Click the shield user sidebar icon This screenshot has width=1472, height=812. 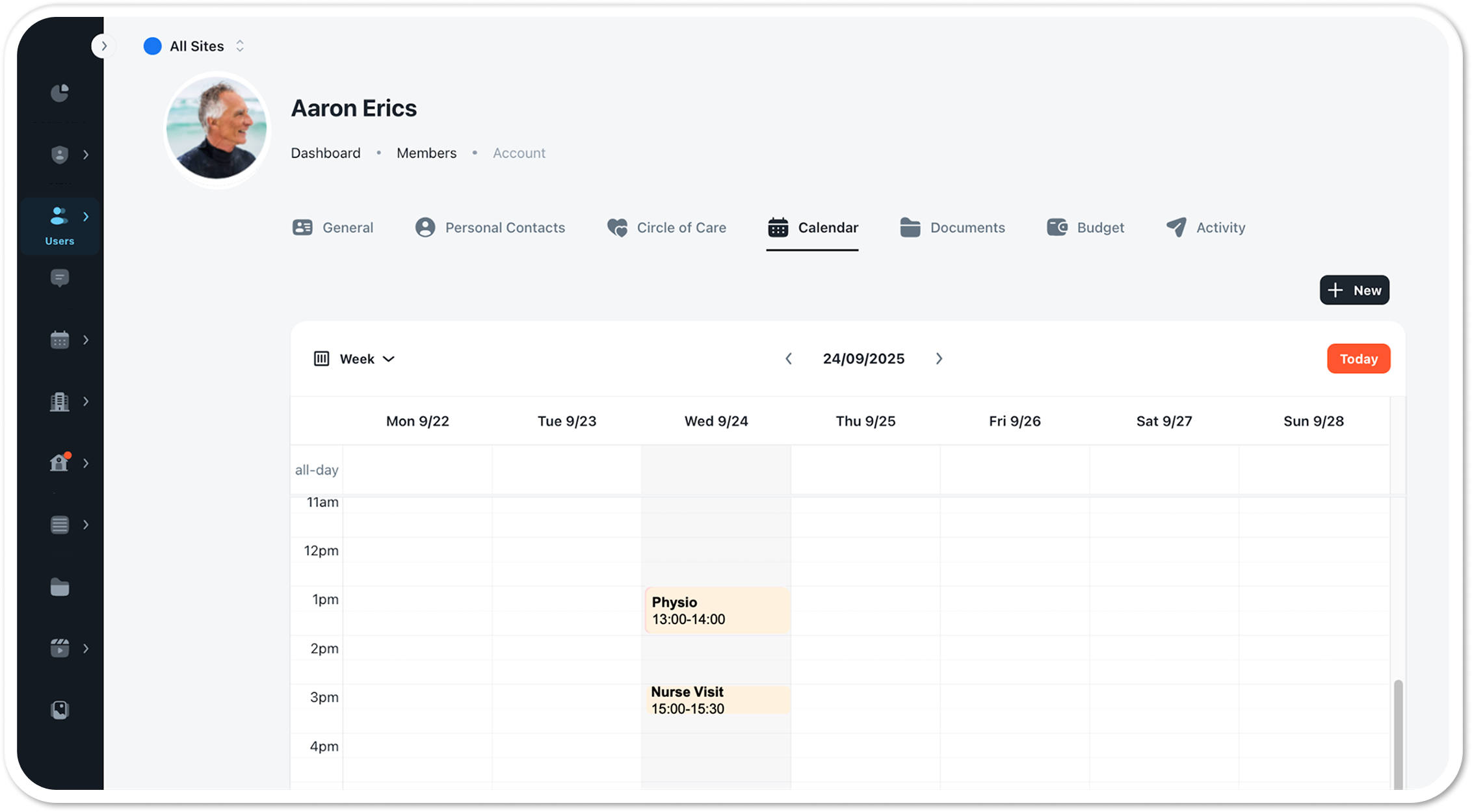click(x=59, y=155)
